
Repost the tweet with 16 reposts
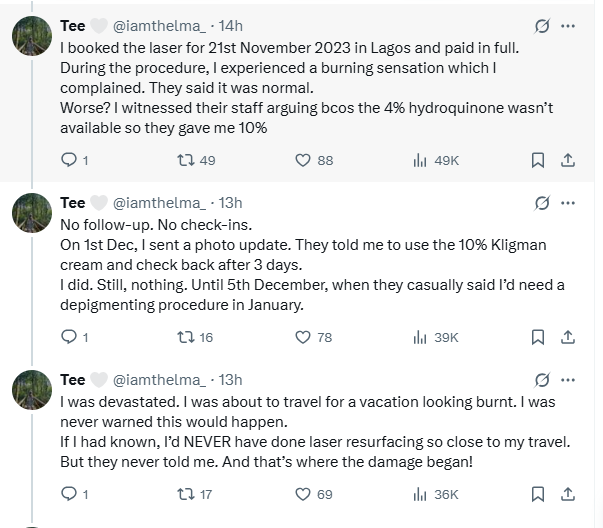(185, 338)
